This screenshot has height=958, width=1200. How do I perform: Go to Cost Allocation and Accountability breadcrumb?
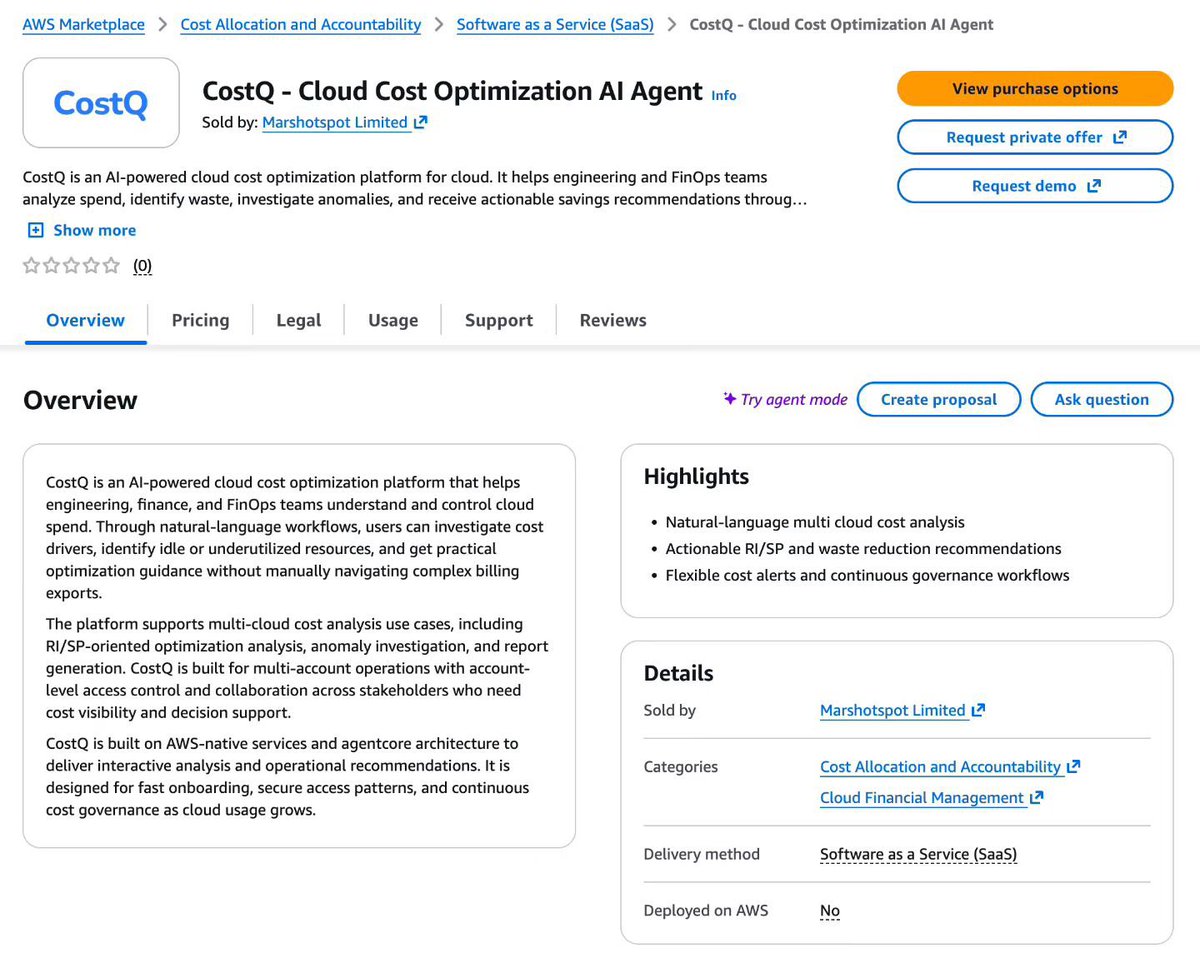pyautogui.click(x=301, y=24)
